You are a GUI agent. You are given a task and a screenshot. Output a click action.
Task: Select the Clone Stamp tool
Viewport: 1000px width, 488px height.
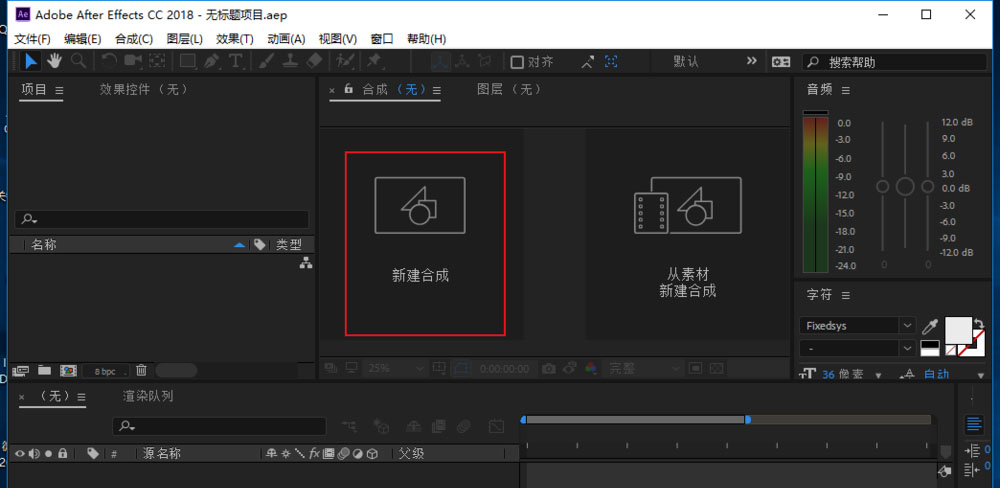tap(290, 61)
